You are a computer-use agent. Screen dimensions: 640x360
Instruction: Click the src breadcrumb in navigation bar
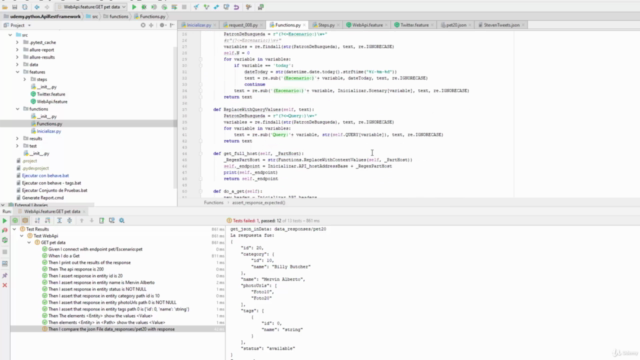[92, 17]
